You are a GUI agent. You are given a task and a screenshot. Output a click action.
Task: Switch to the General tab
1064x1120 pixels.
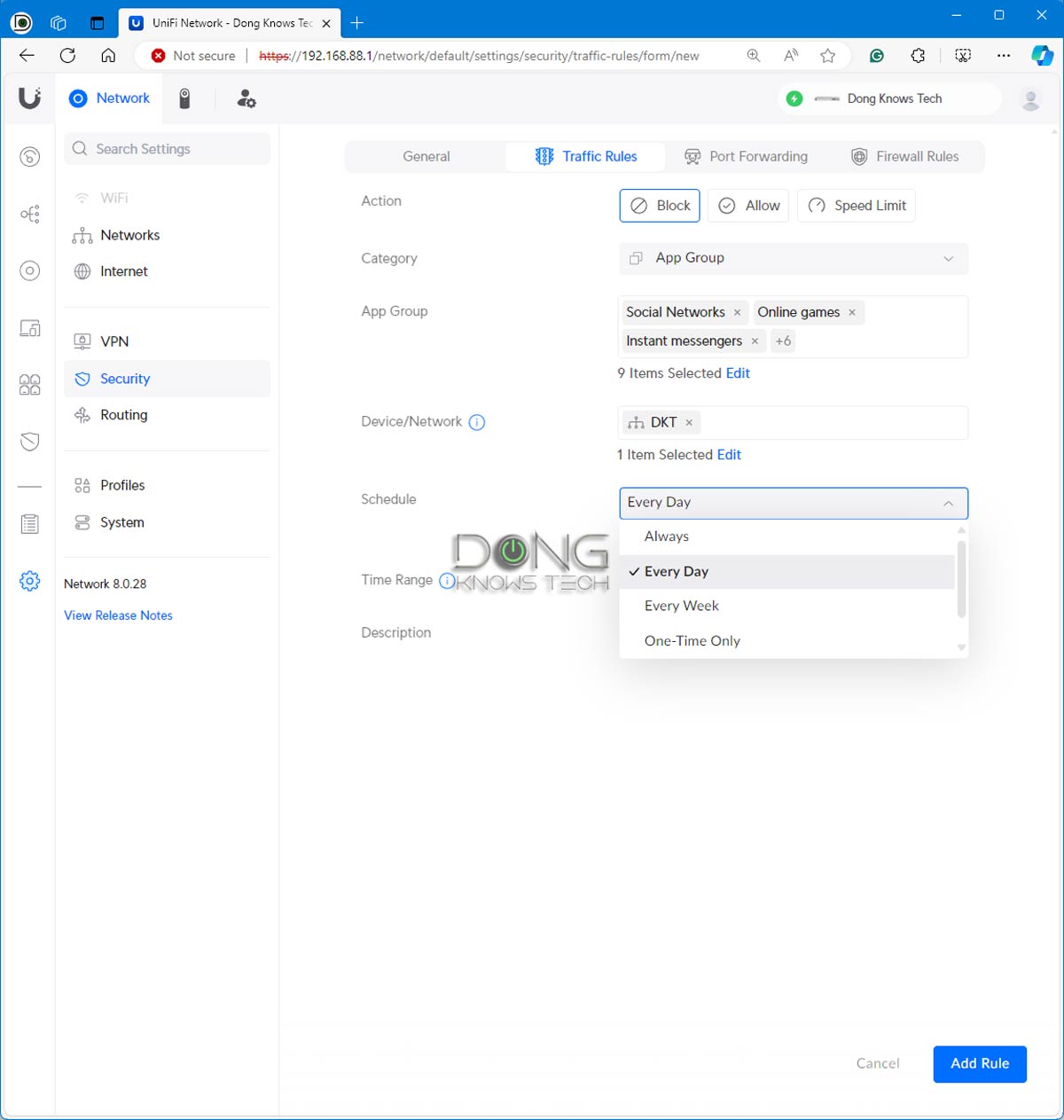pyautogui.click(x=426, y=156)
